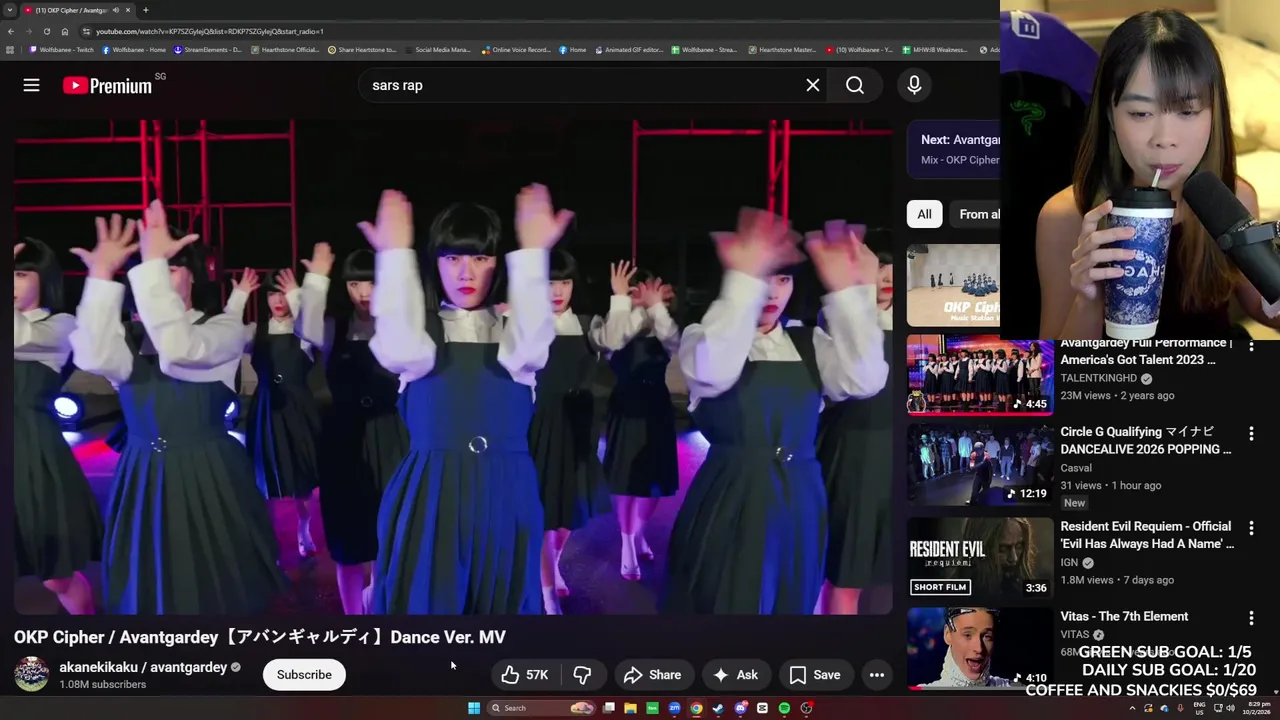Viewport: 1280px width, 720px height.
Task: Open options menu for Vitas 7th Element
Action: tap(1251, 619)
